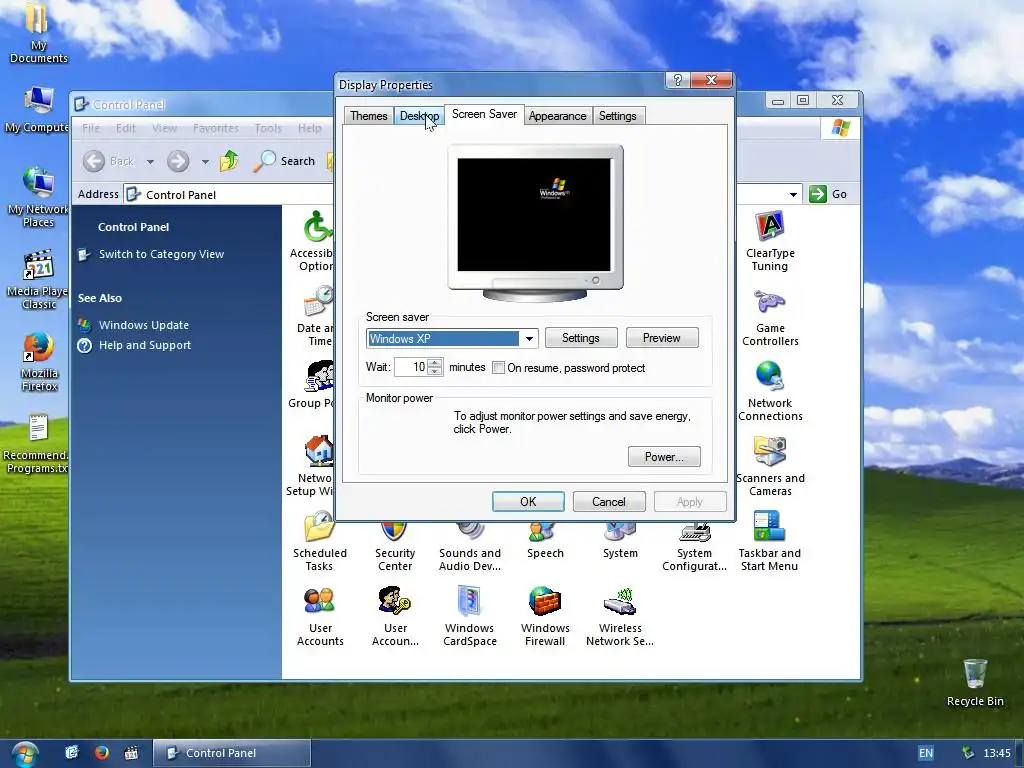1024x768 pixels.
Task: Decrease the Wait minutes spinner
Action: (435, 371)
